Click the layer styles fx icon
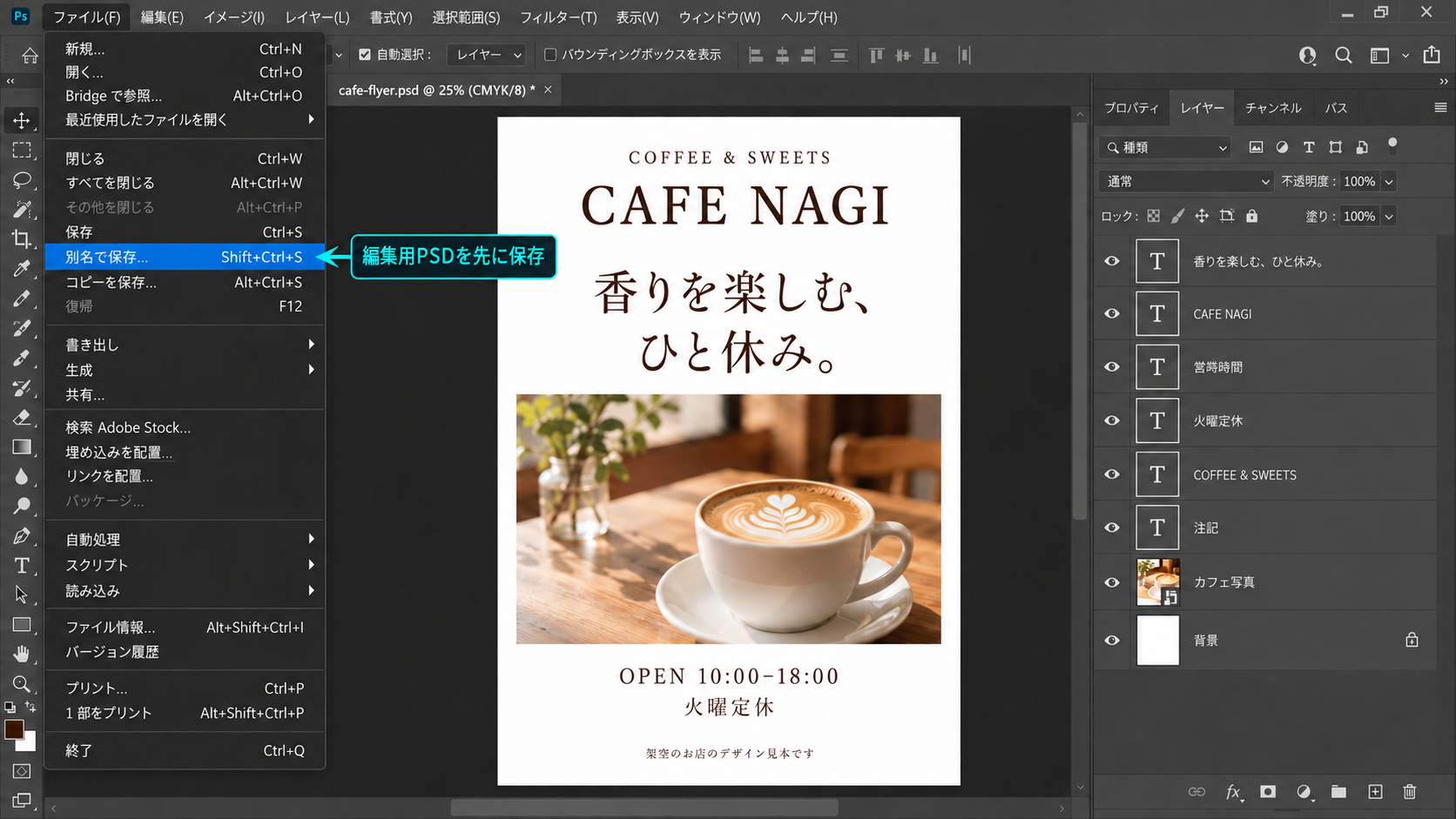1456x819 pixels. point(1233,791)
